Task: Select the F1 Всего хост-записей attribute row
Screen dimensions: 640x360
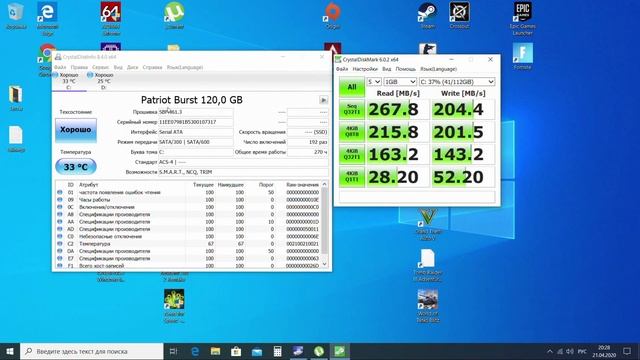Action: pos(188,266)
